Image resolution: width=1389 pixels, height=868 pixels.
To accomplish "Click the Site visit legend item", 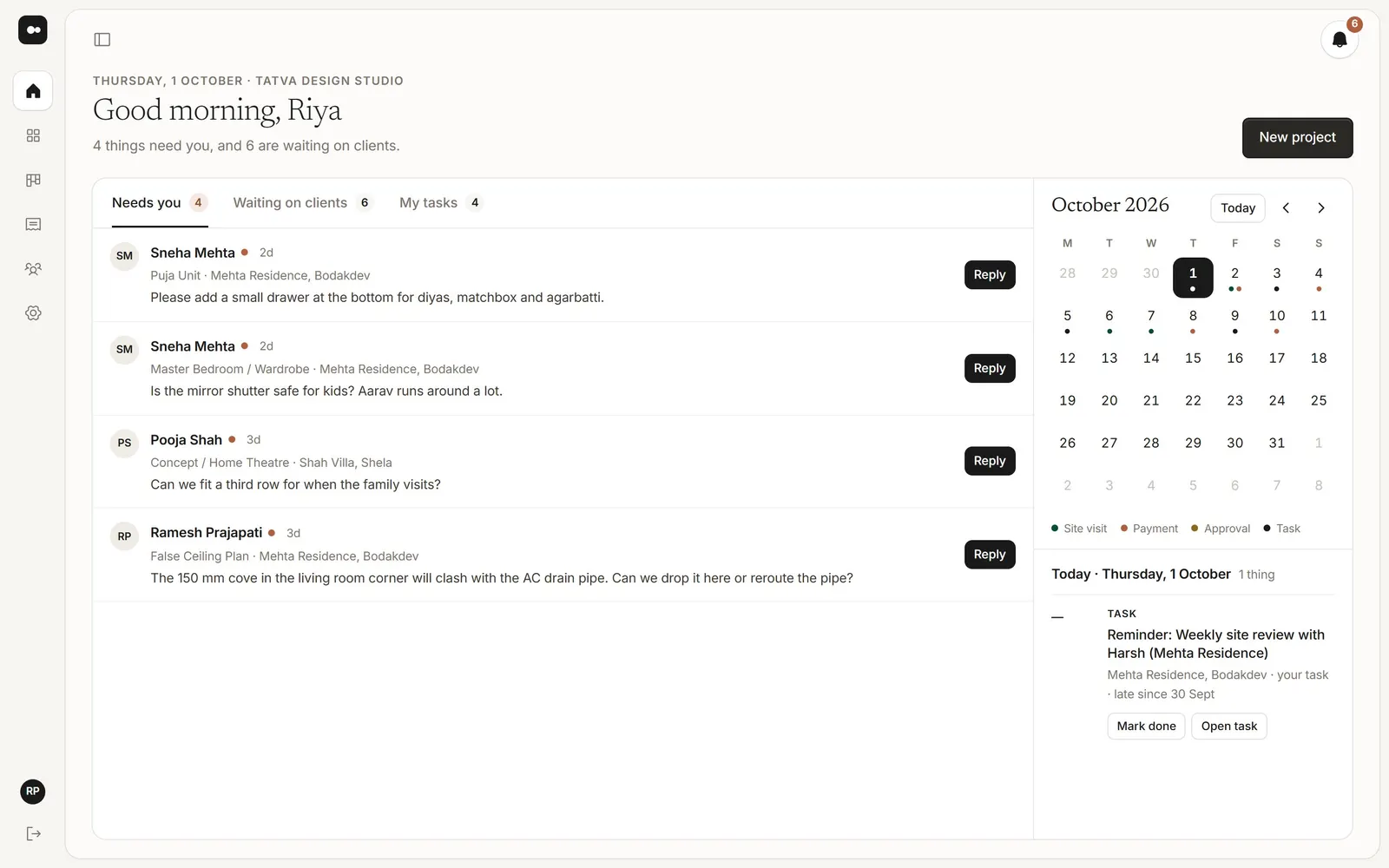I will pos(1079,529).
